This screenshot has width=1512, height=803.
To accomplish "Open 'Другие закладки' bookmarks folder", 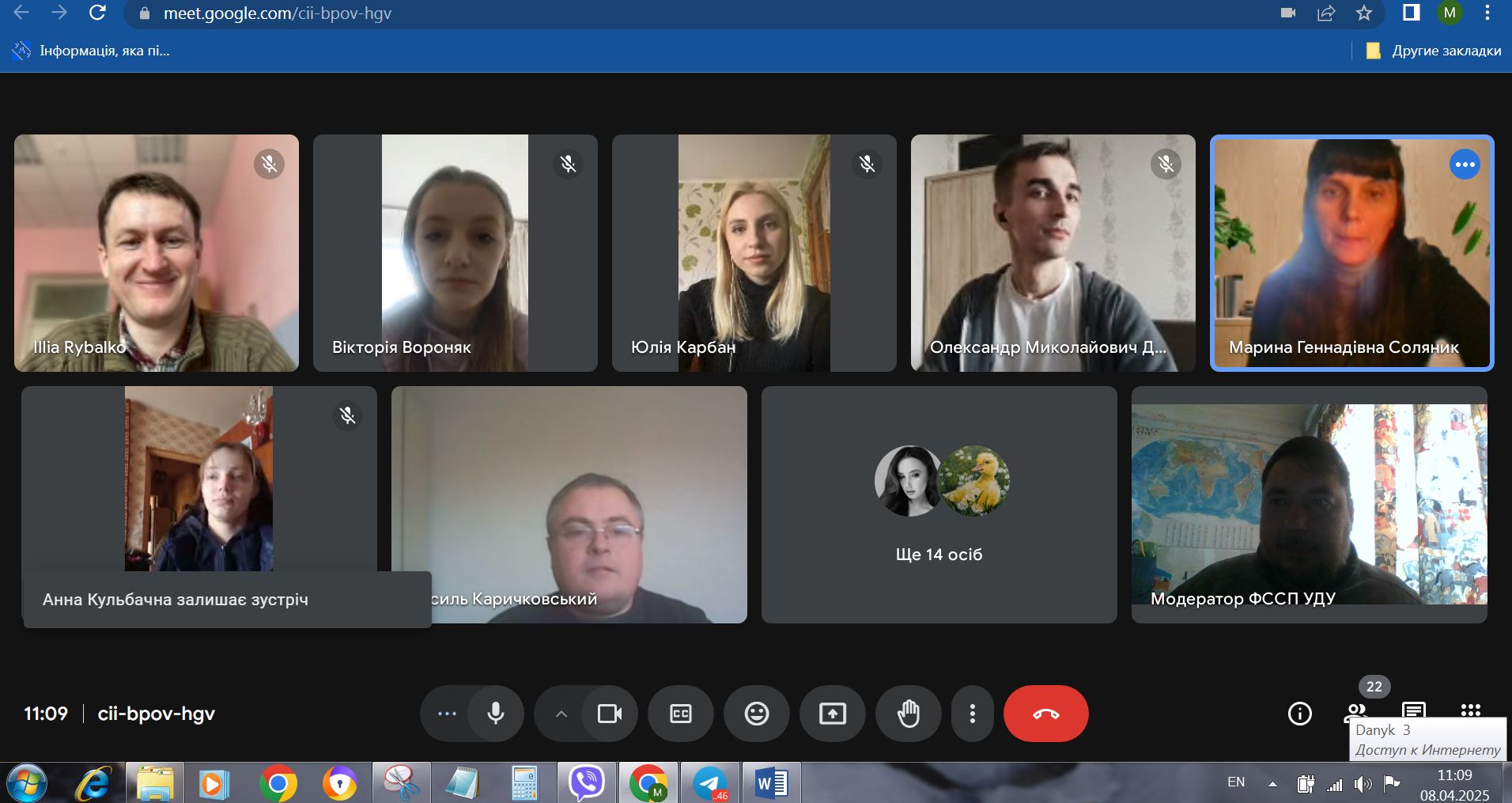I will click(x=1433, y=51).
